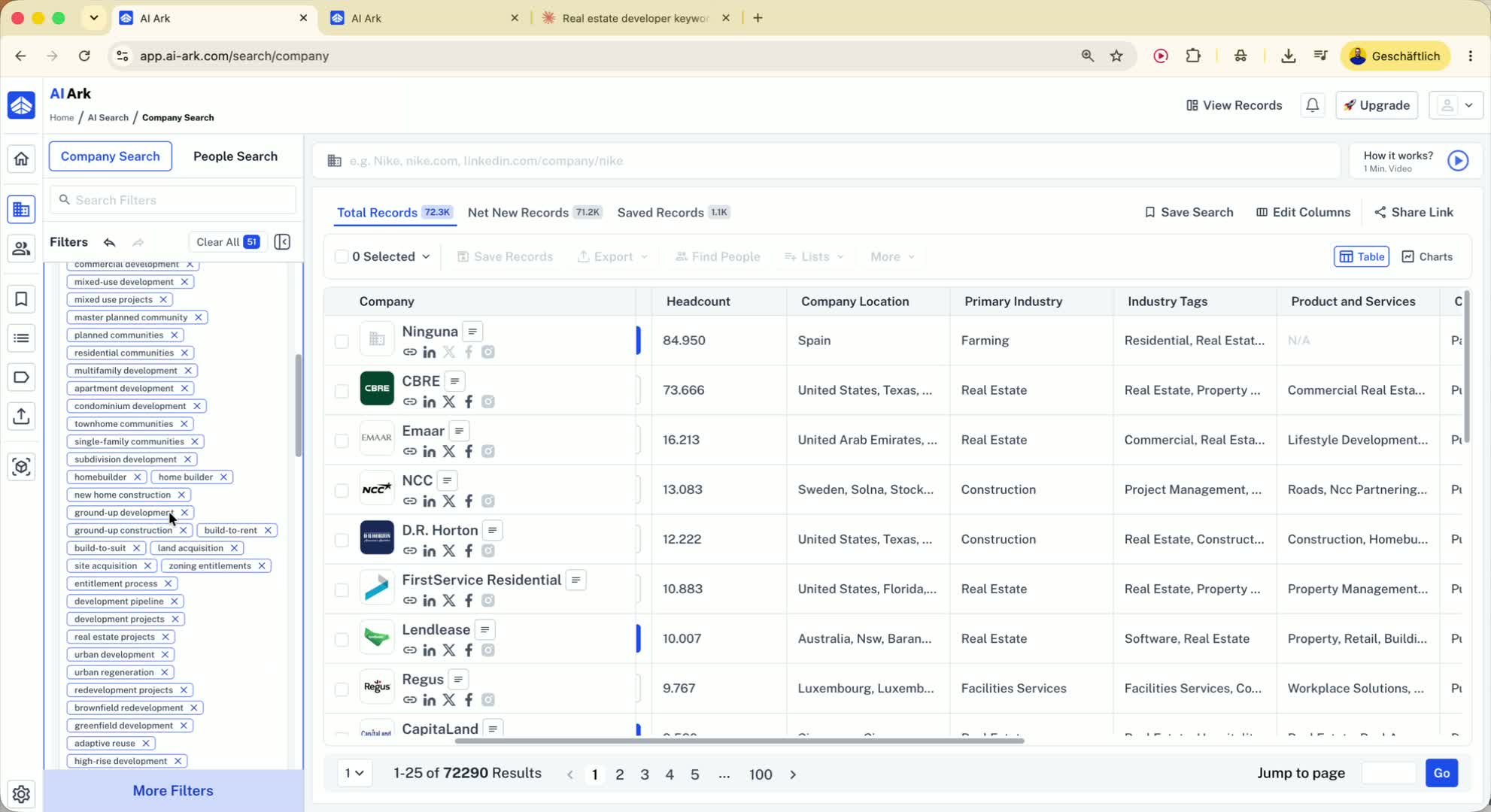Screen dimensions: 1491x812
Task: Open the page size selector dropdown
Action: 354,774
